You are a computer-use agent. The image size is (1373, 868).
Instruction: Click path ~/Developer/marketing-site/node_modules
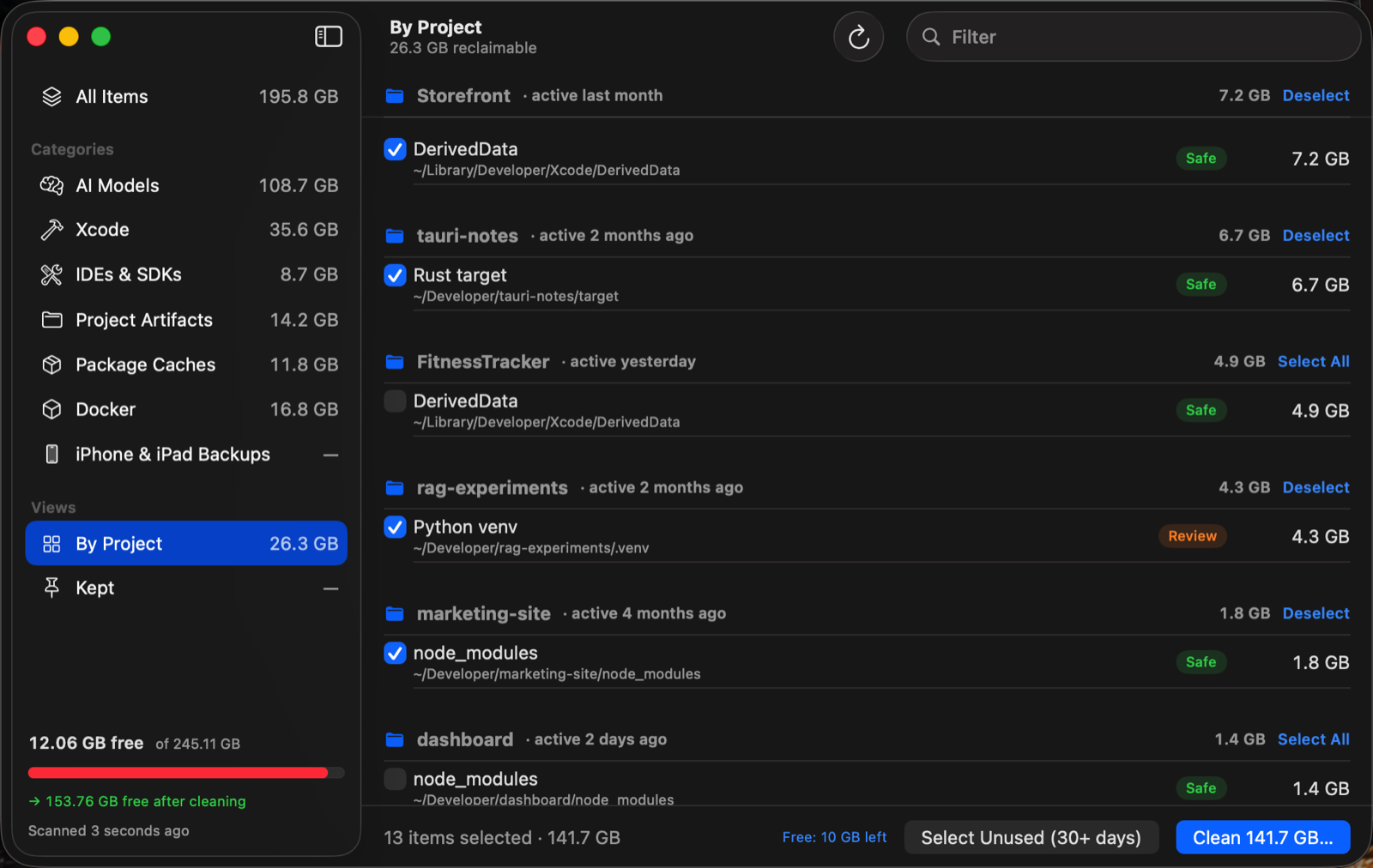557,674
